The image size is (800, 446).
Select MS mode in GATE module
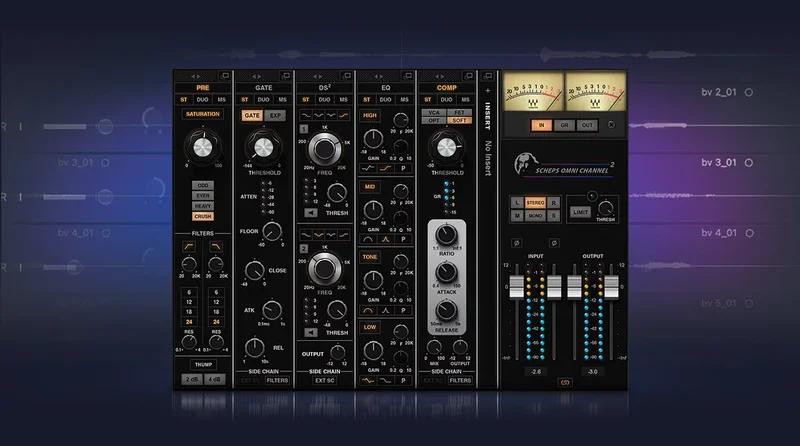coord(282,100)
